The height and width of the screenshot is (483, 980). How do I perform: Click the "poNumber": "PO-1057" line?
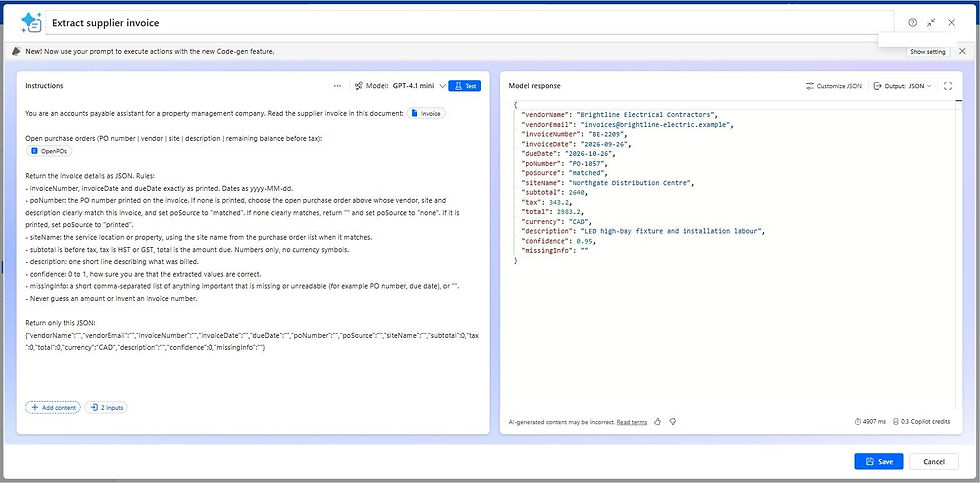[x=564, y=163]
